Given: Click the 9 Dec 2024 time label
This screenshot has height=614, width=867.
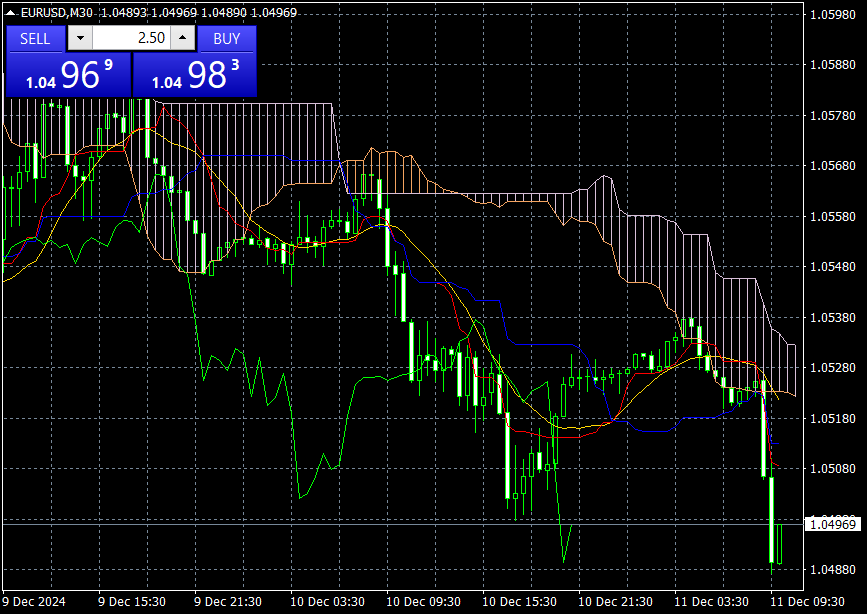Looking at the screenshot, I should [x=34, y=601].
